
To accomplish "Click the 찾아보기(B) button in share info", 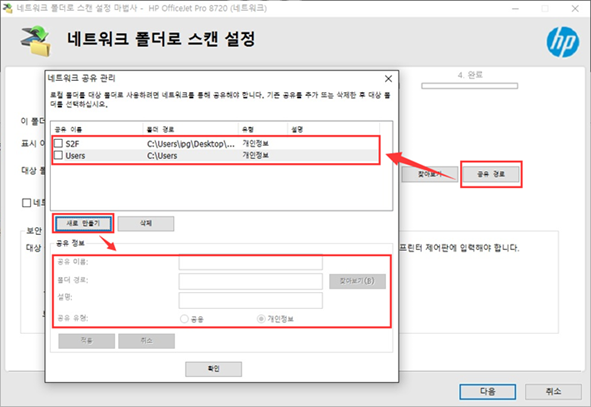I will click(x=357, y=281).
